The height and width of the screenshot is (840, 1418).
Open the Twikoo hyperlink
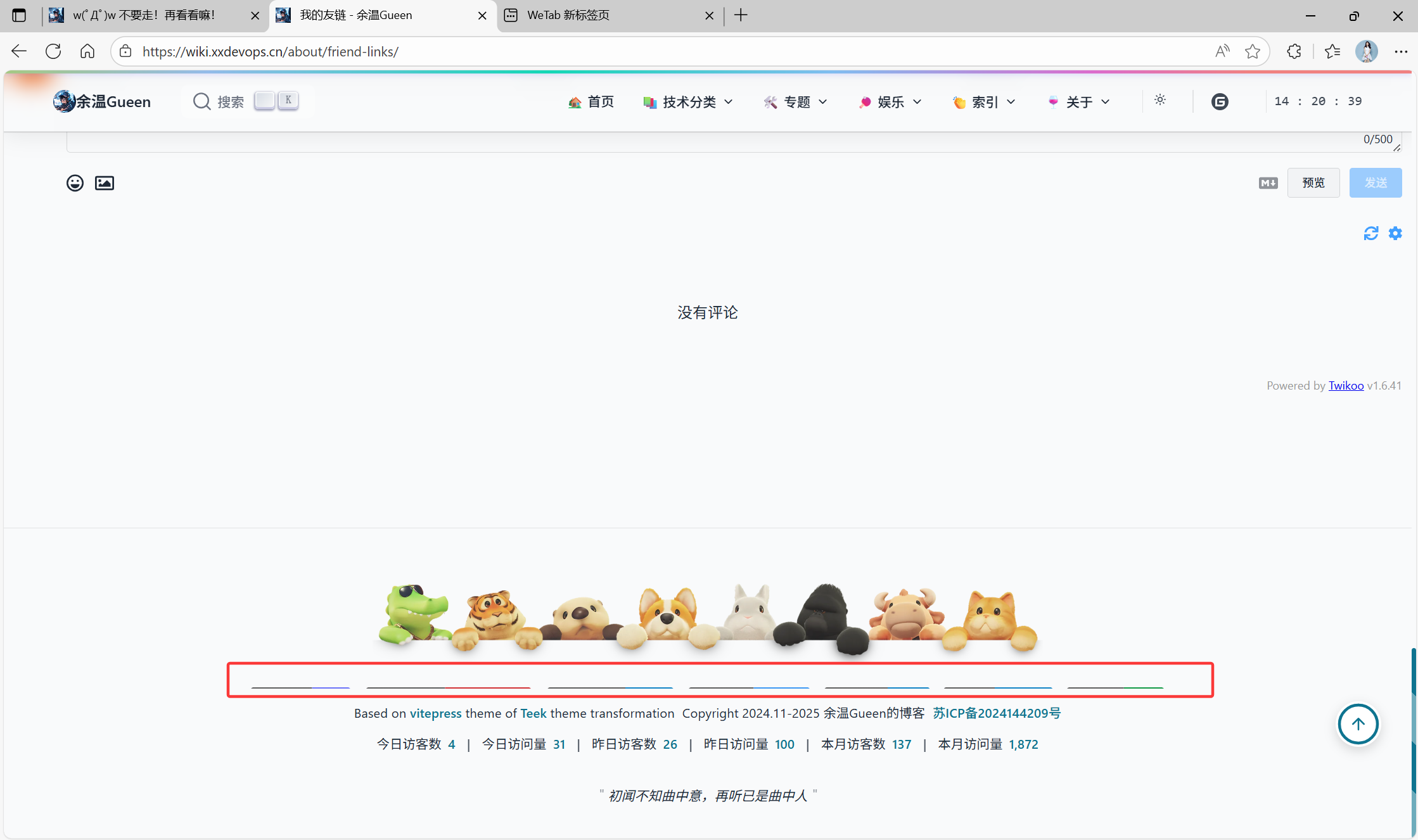(1346, 385)
